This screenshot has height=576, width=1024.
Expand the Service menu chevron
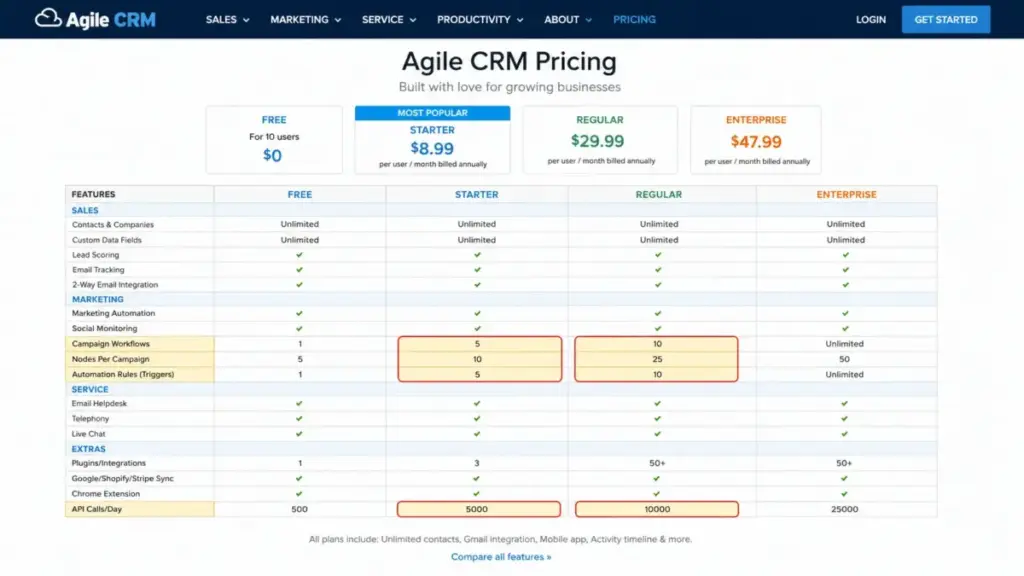tap(413, 20)
